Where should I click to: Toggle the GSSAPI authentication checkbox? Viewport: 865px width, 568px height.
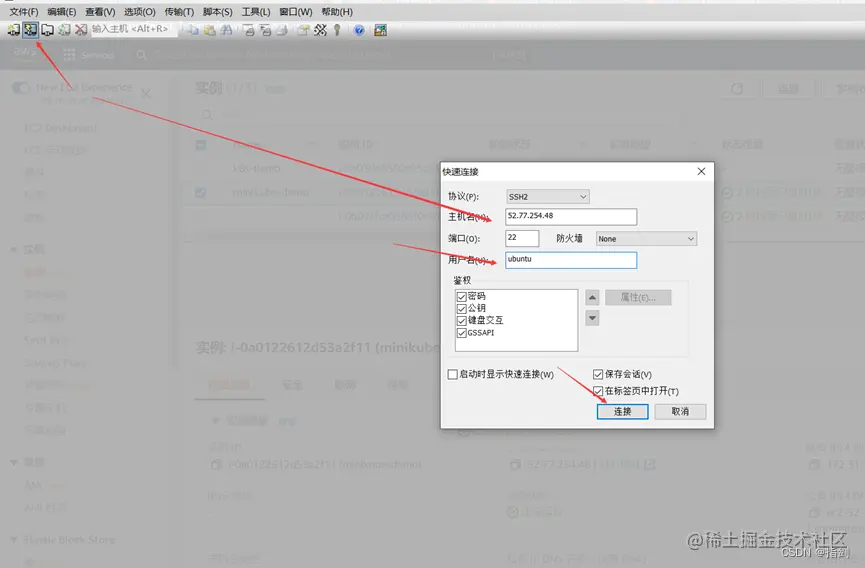click(462, 333)
